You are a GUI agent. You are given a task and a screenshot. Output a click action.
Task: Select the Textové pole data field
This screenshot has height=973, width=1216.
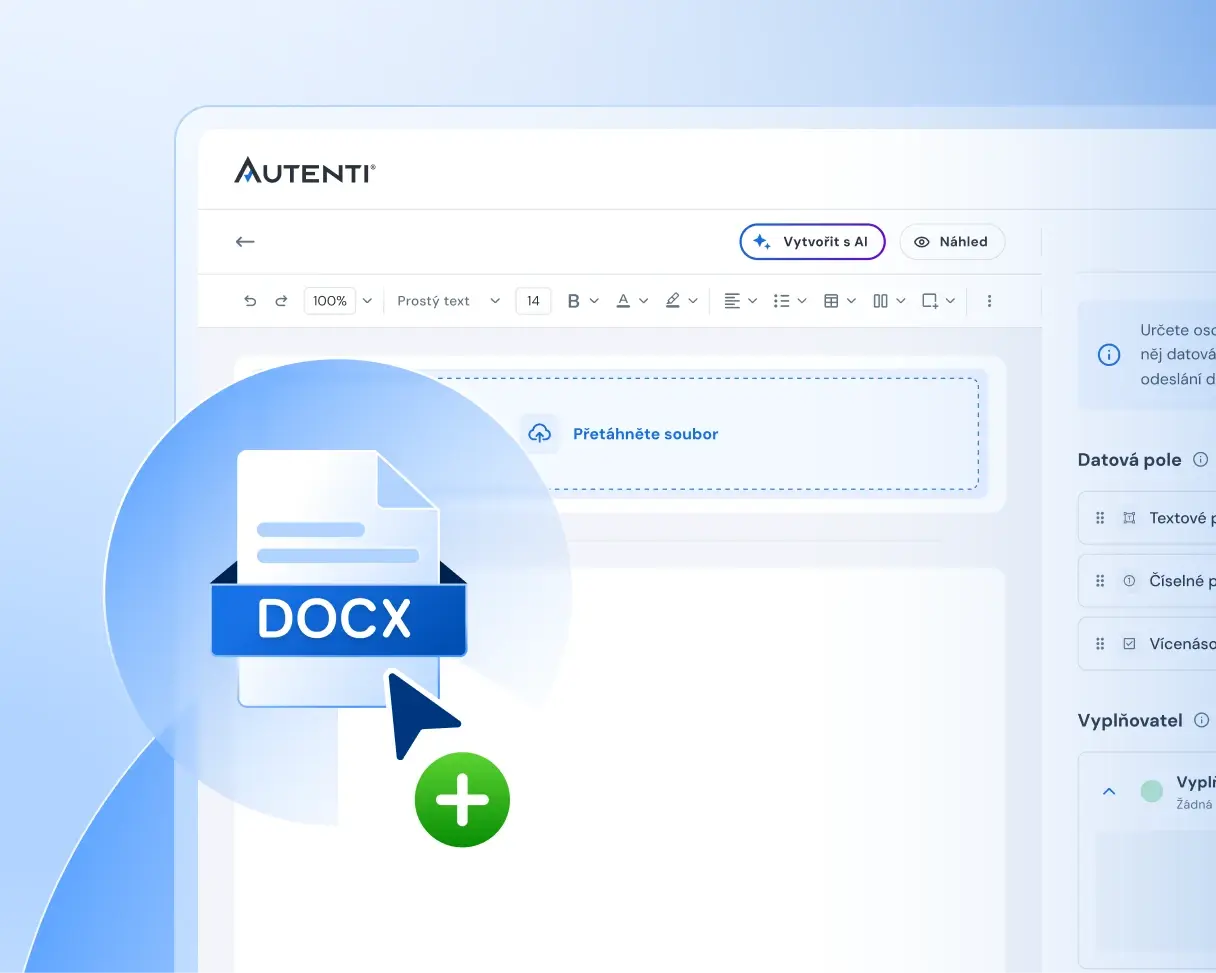pyautogui.click(x=1147, y=518)
